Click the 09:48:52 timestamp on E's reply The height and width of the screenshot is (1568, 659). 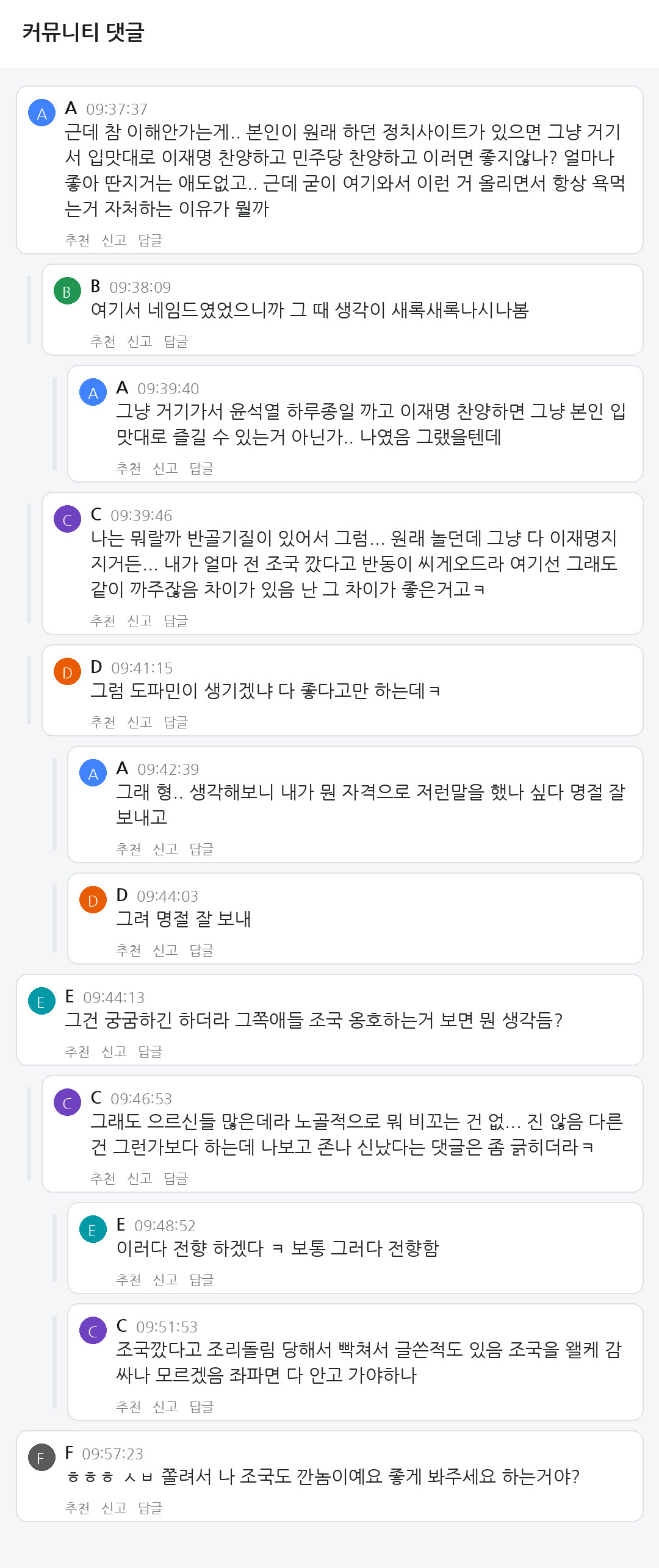pos(165,1226)
